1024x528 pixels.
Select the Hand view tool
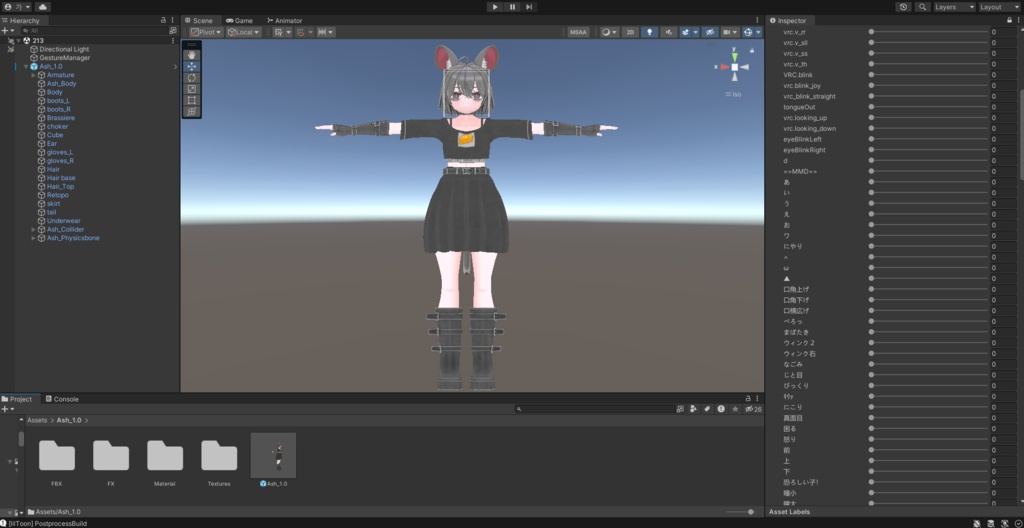(x=191, y=55)
